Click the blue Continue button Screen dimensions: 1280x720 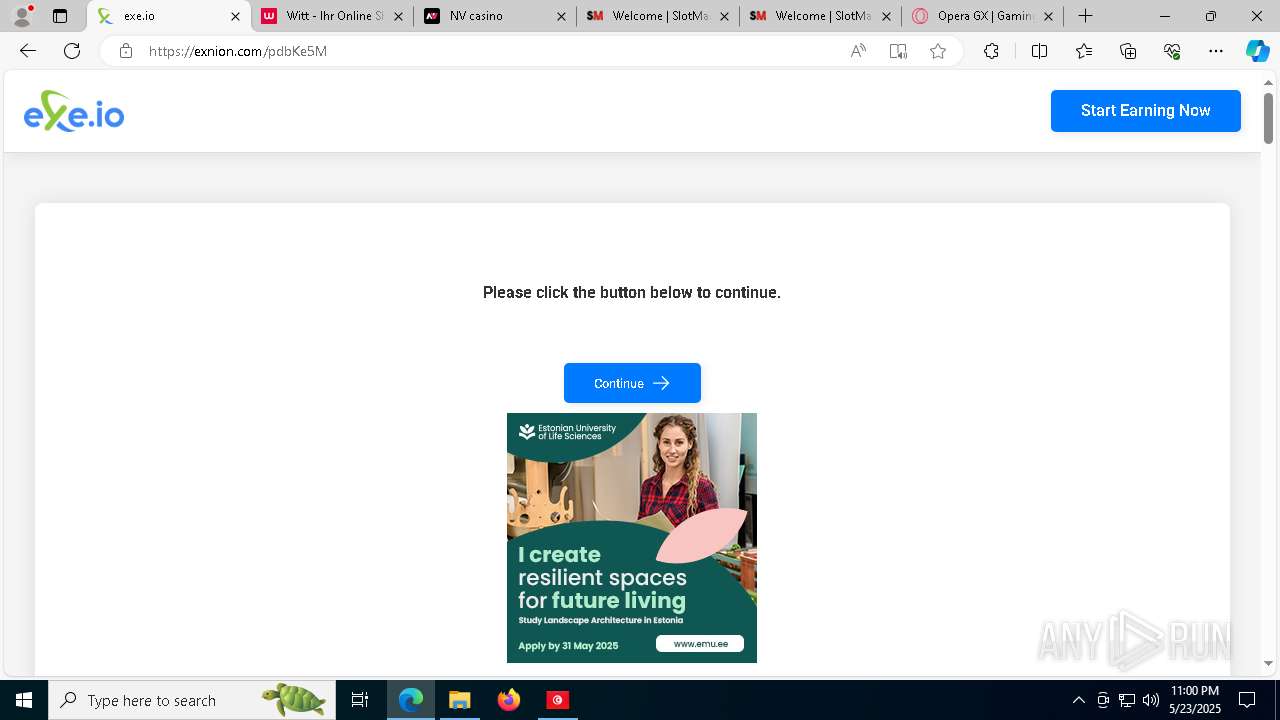[x=632, y=383]
